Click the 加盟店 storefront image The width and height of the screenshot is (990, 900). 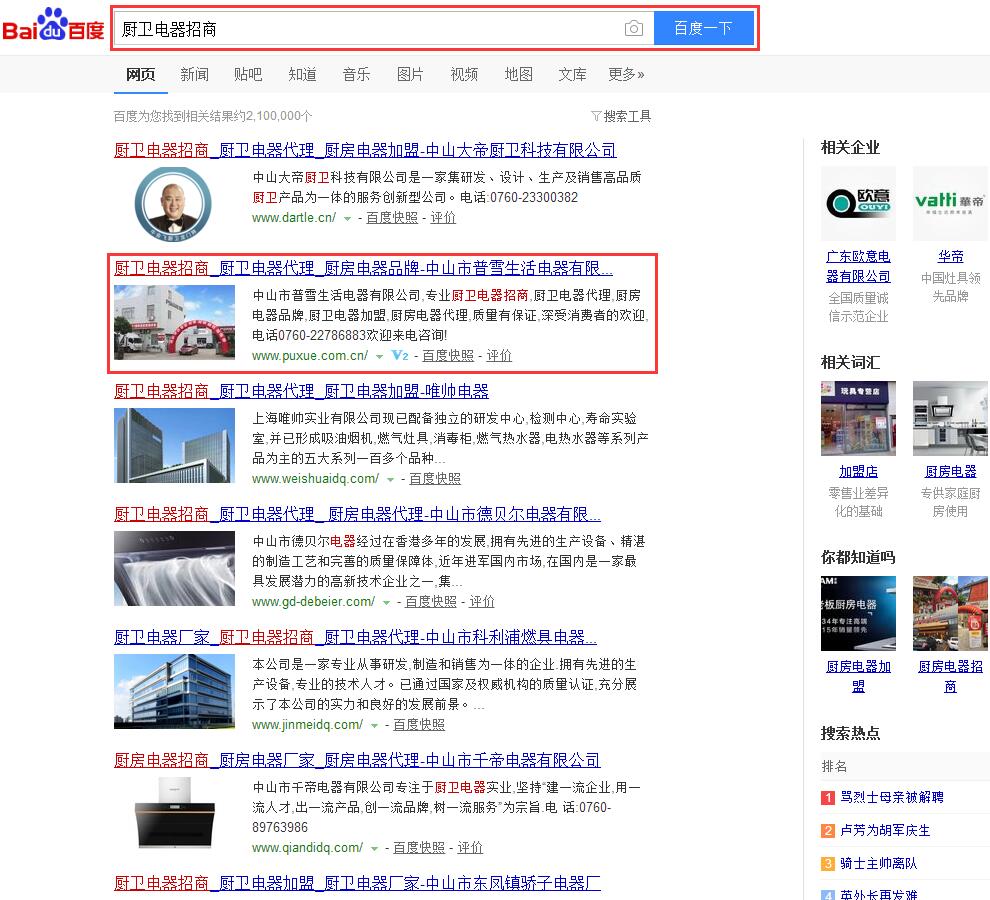[858, 418]
